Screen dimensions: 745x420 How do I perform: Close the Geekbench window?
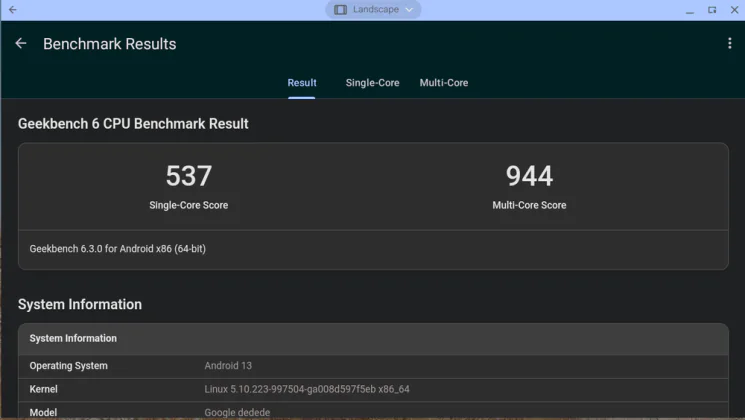pyautogui.click(x=734, y=10)
